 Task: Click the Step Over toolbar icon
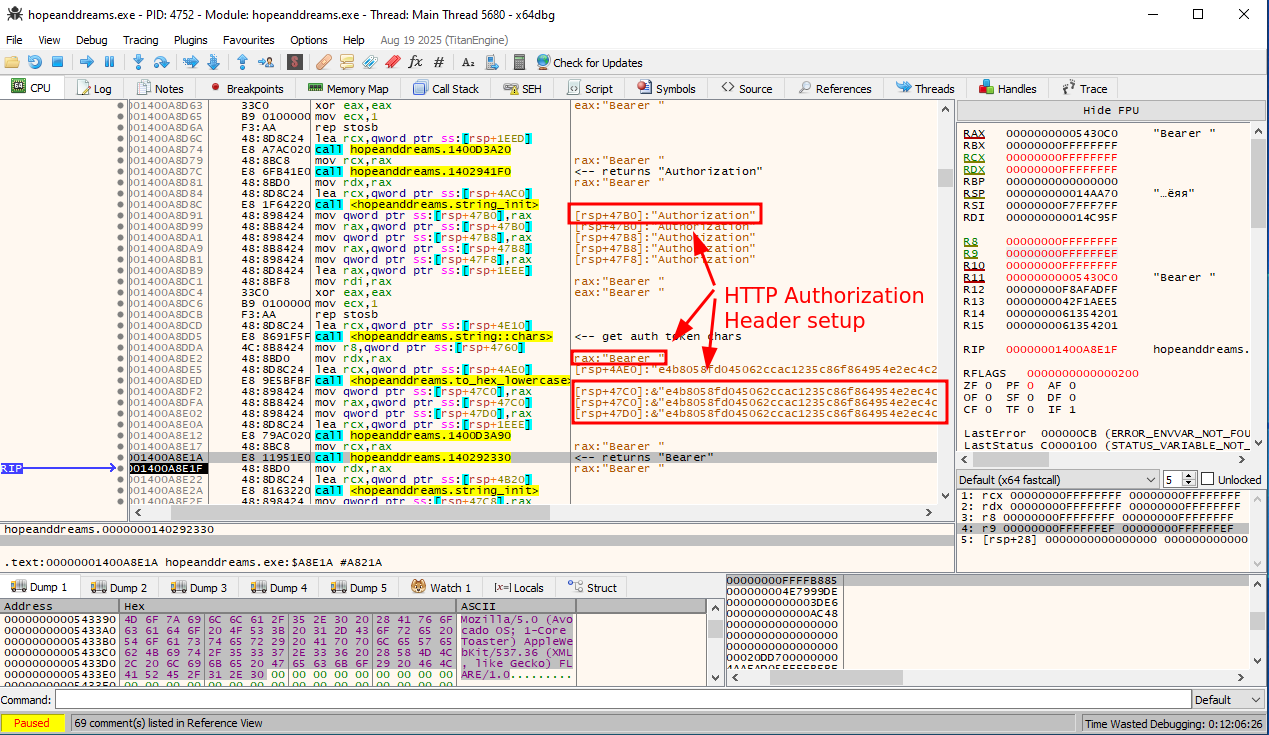[x=161, y=62]
